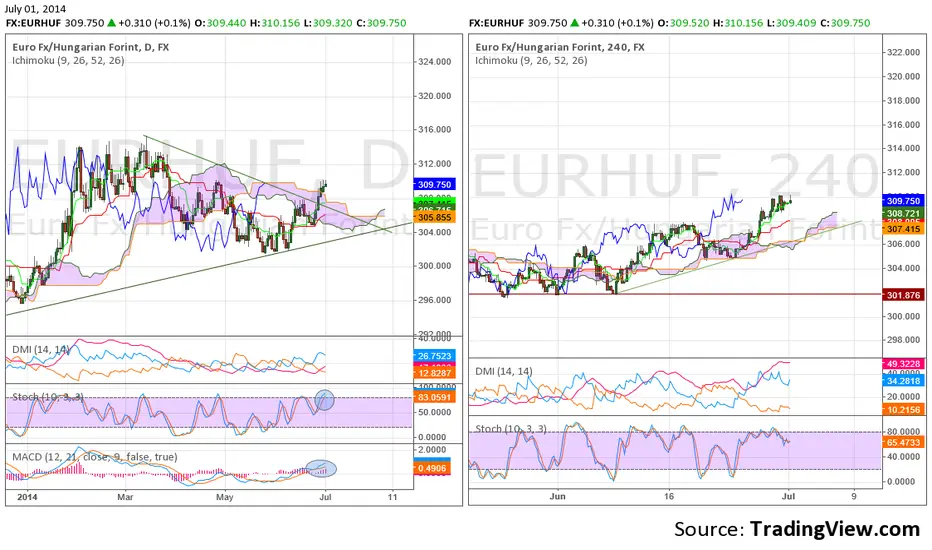Click the ellipse marker on the daily MACD panel
The height and width of the screenshot is (550, 932).
(322, 469)
